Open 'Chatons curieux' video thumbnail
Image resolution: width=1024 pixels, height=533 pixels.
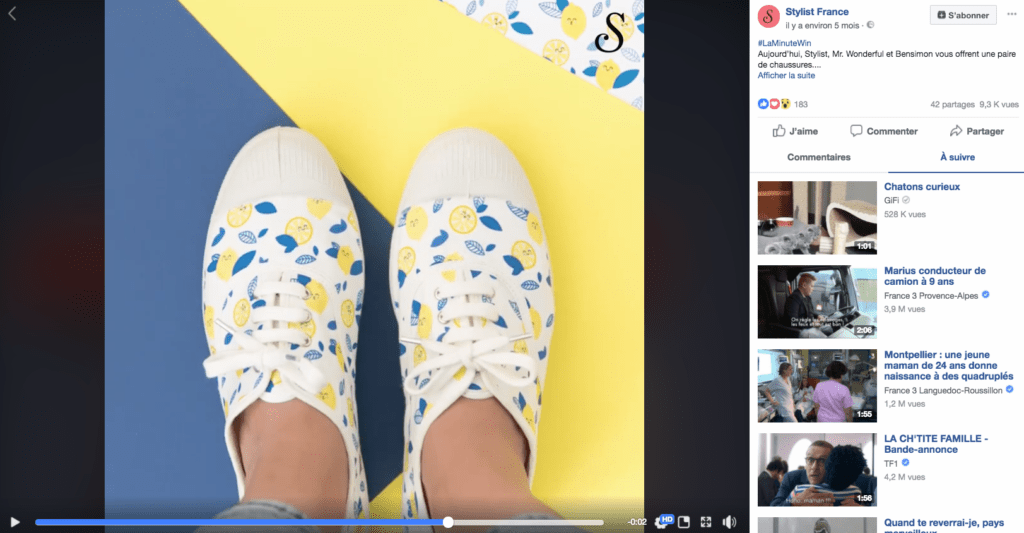click(x=817, y=218)
